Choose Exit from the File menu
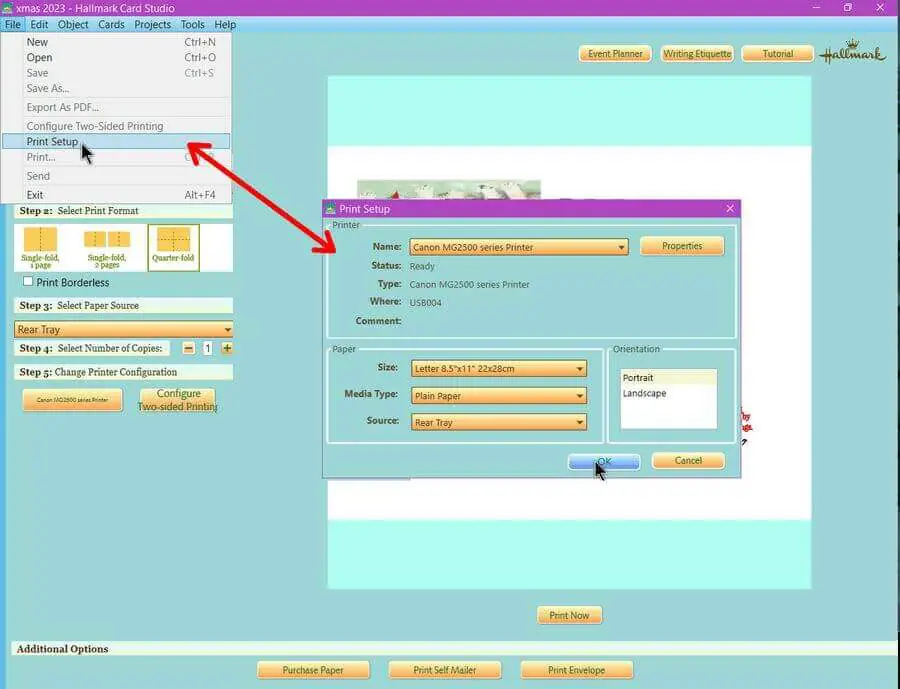This screenshot has height=689, width=900. pos(116,195)
